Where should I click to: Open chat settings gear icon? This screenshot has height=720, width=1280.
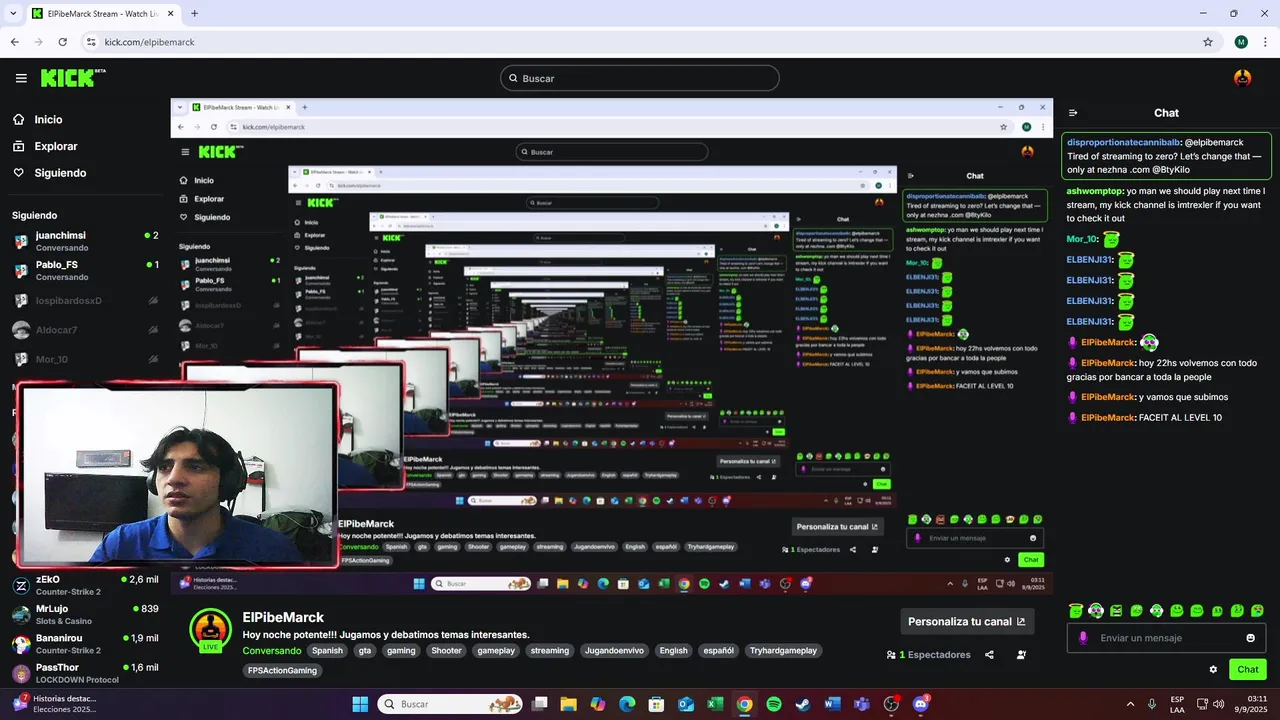(1213, 670)
